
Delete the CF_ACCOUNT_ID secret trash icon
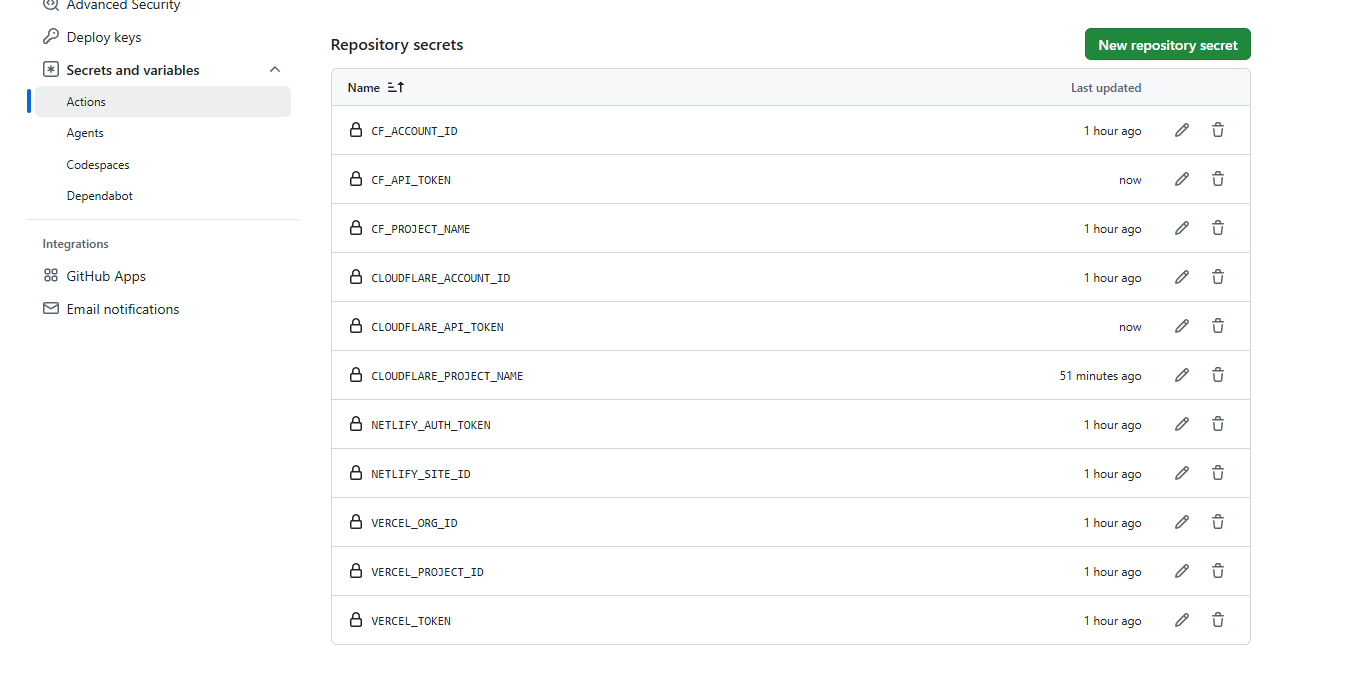point(1218,130)
